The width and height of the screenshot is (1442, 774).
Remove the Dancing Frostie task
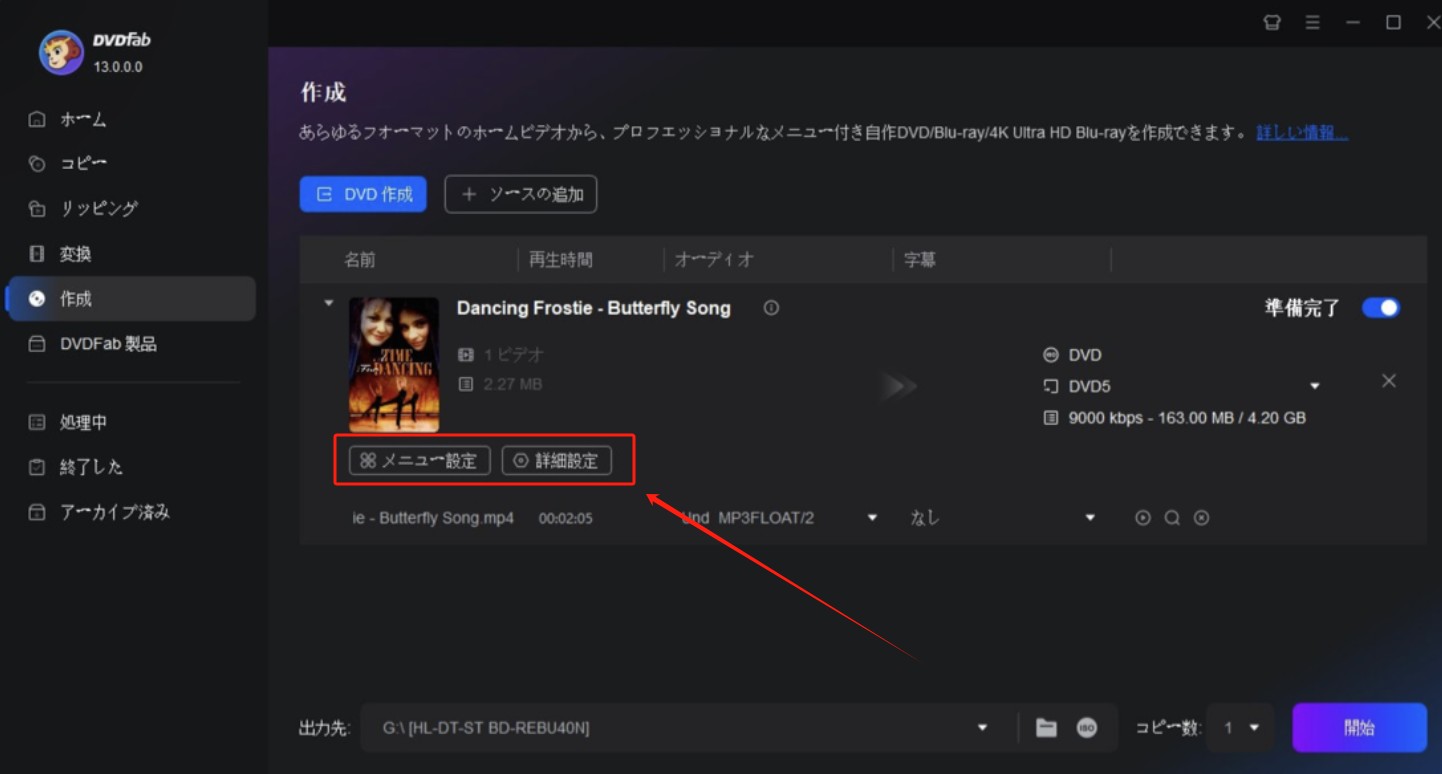click(1389, 381)
